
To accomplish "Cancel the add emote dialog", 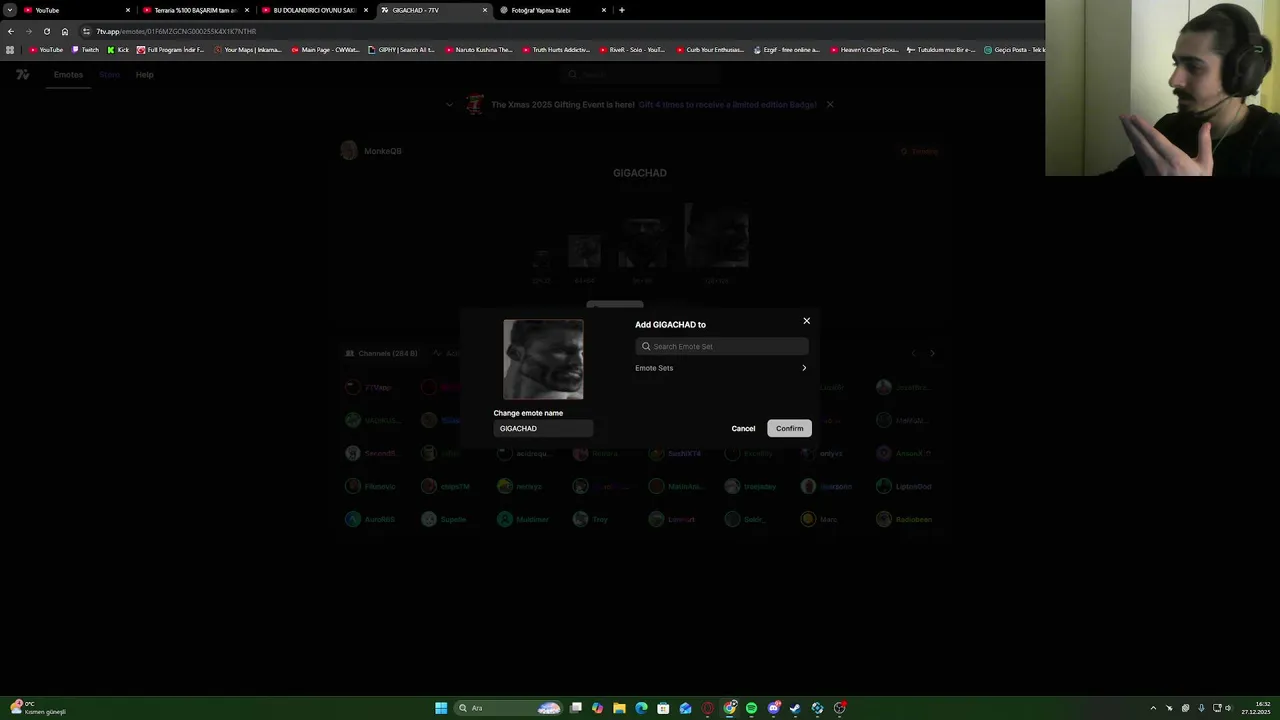I will coord(743,428).
